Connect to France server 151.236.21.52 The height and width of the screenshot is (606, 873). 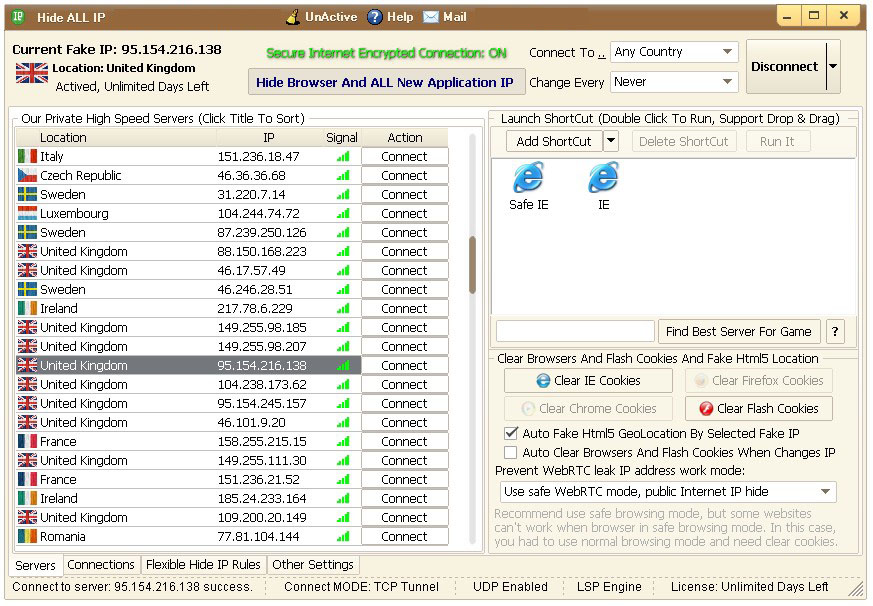[405, 480]
